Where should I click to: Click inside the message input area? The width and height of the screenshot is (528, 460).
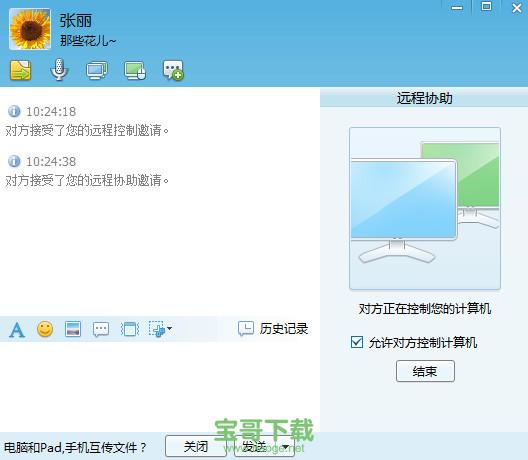click(x=160, y=387)
